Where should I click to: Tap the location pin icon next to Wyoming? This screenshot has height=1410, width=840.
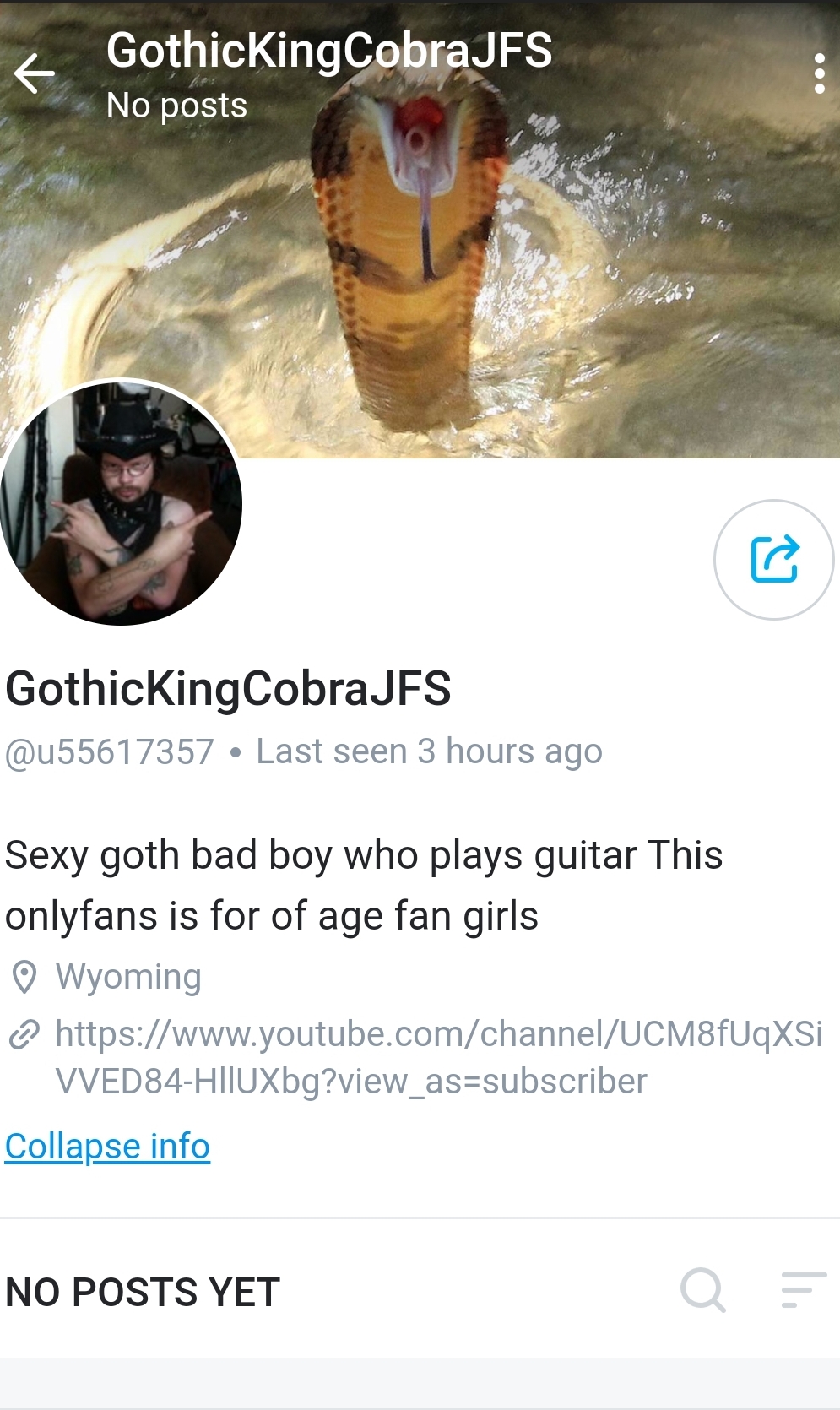click(x=24, y=977)
